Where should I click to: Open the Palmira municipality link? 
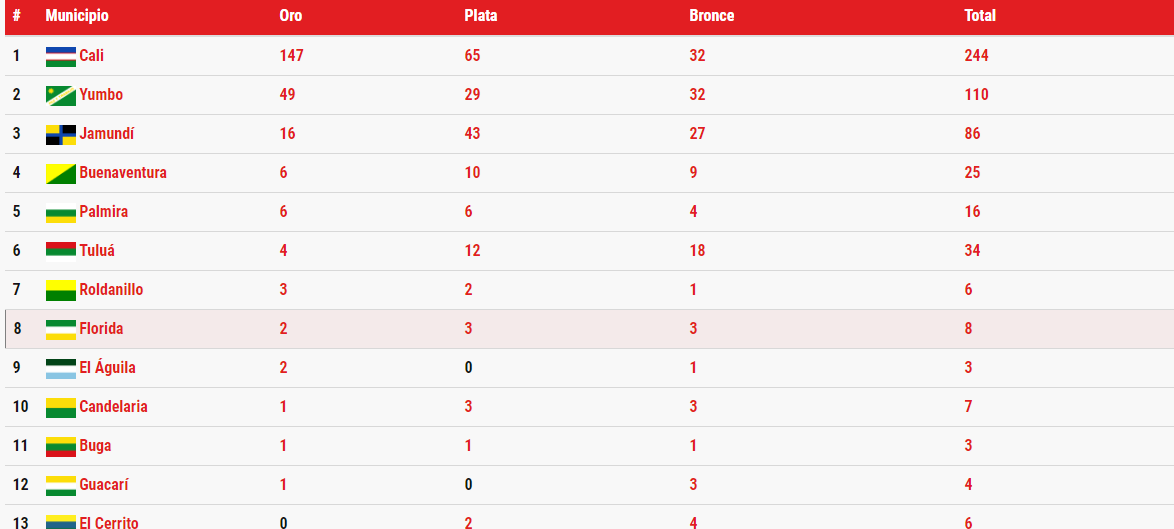click(x=103, y=212)
